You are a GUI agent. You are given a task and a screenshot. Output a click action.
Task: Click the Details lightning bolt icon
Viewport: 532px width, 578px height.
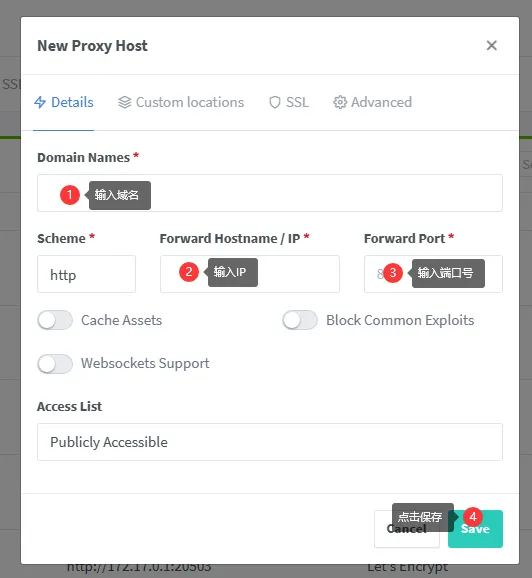(x=40, y=102)
